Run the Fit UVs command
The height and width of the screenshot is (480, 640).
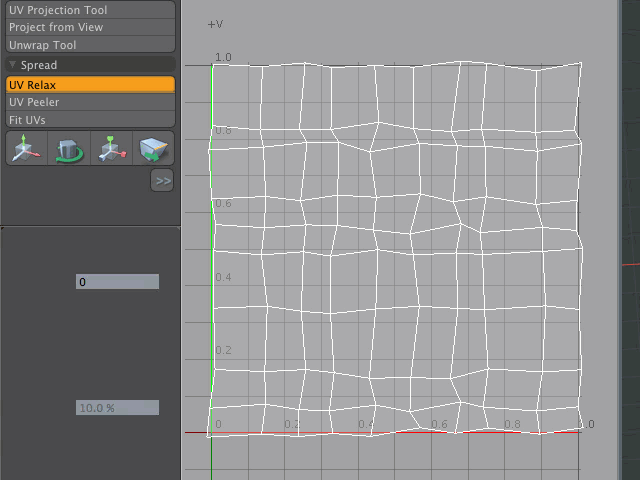click(x=88, y=120)
